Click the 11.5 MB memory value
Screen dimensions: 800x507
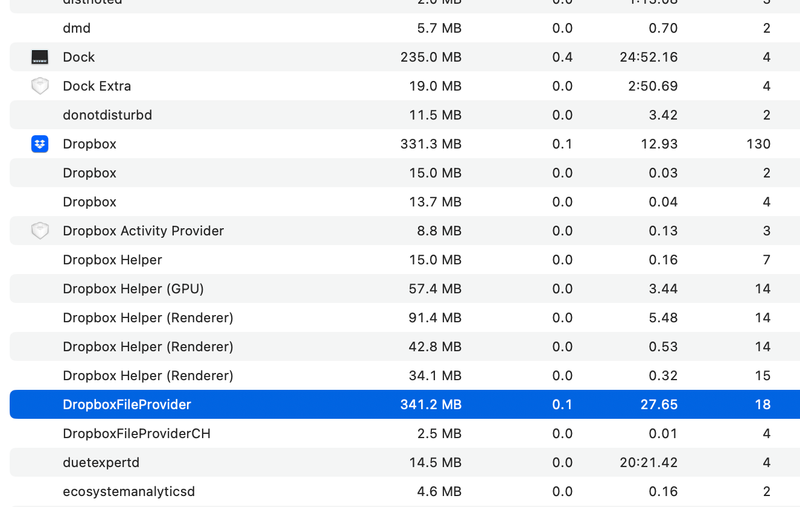point(435,115)
